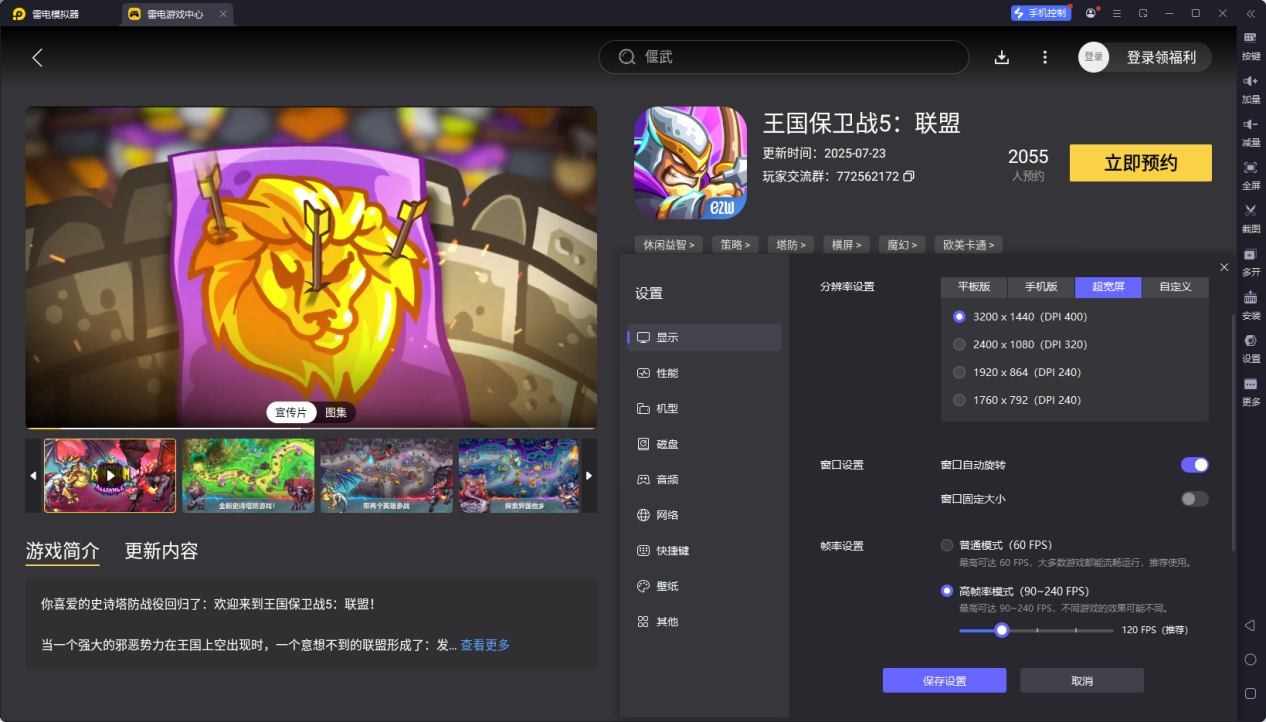Screen dimensions: 1266x722
Task: Click the settings panel vertical scrollbar
Action: click(1233, 432)
